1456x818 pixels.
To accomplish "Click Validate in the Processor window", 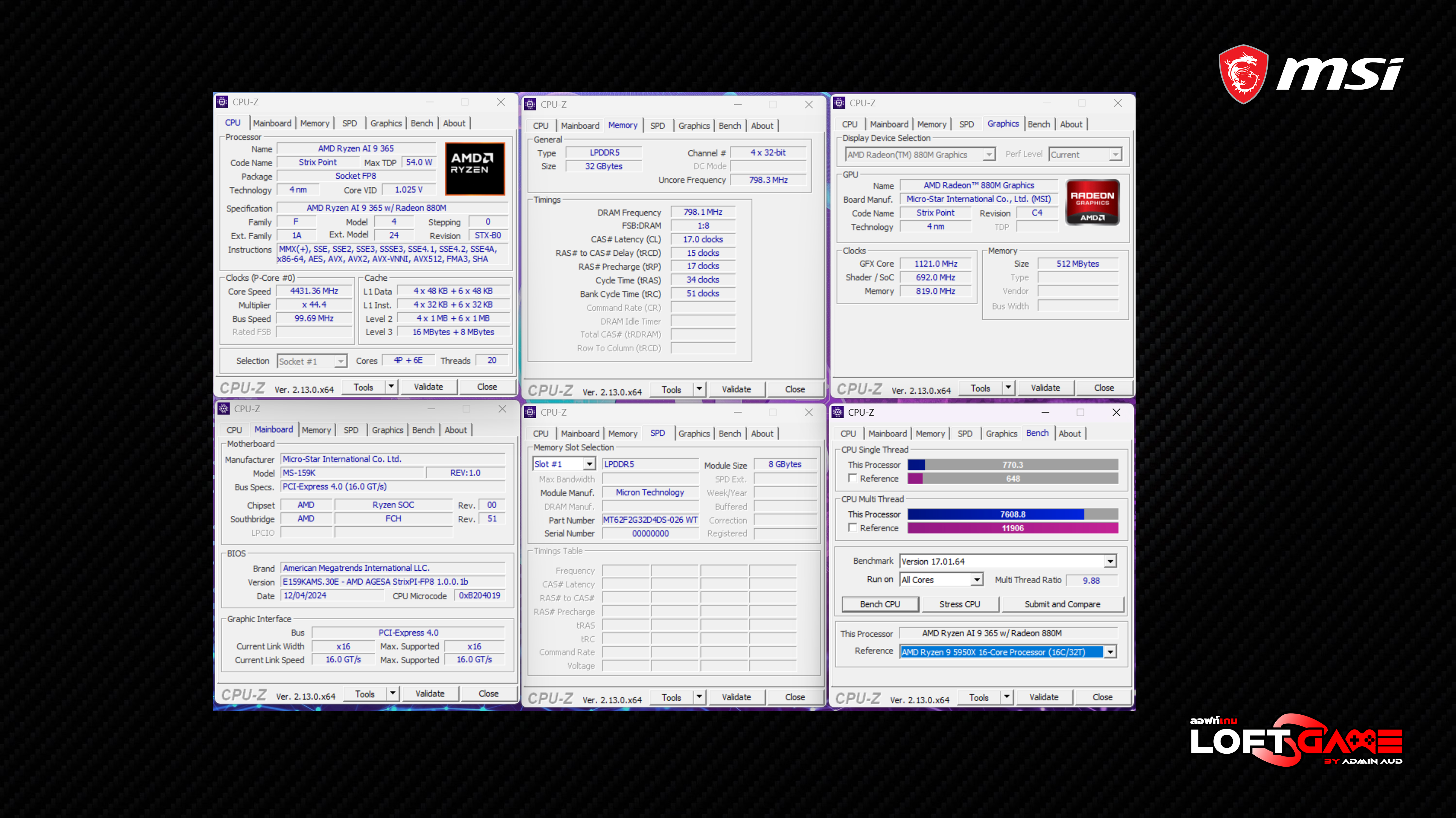I will click(428, 387).
